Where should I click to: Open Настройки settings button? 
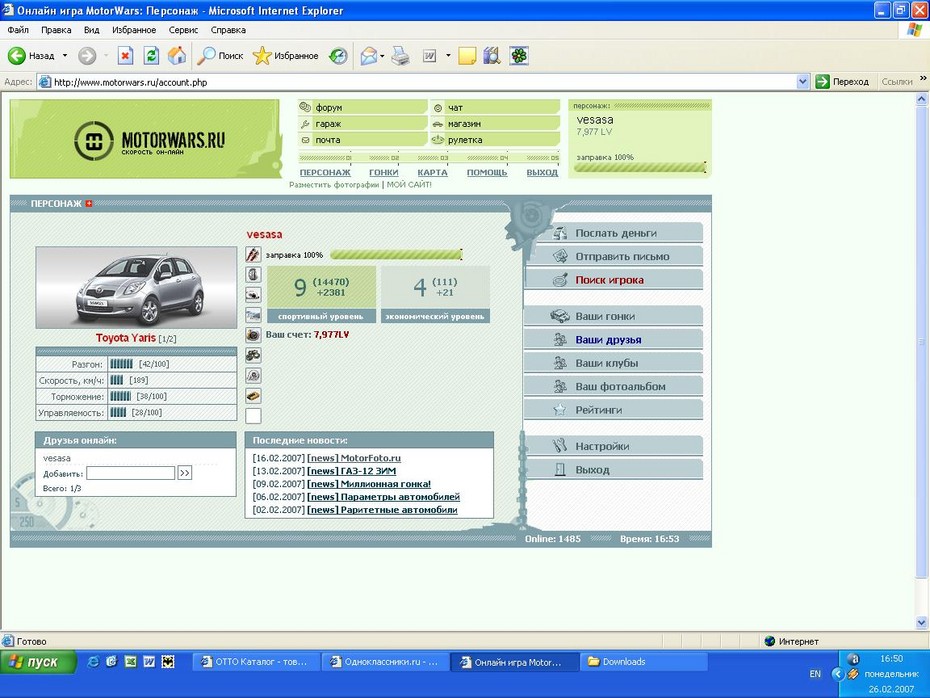point(613,446)
